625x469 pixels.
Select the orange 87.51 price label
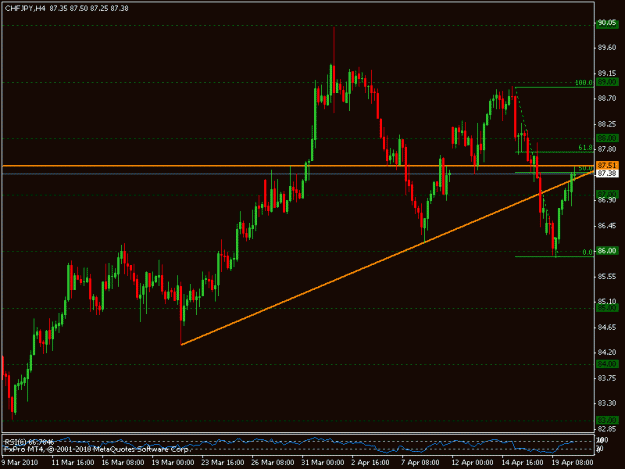(607, 165)
